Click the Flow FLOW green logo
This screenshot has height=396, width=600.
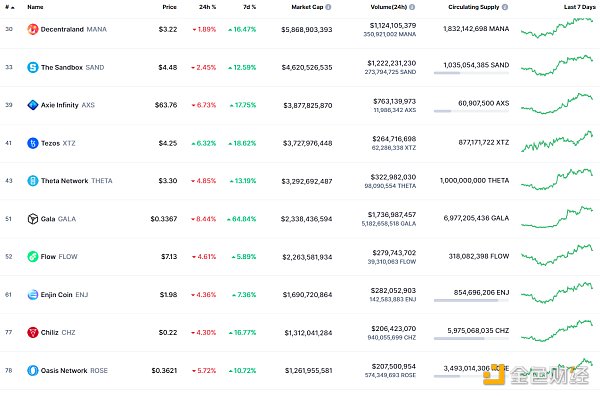pos(33,256)
